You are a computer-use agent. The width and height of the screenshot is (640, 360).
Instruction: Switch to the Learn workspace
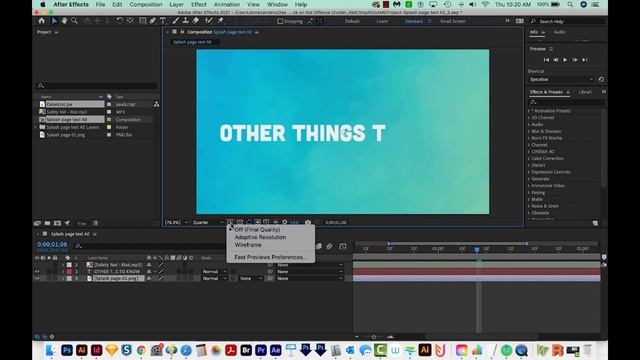(382, 21)
